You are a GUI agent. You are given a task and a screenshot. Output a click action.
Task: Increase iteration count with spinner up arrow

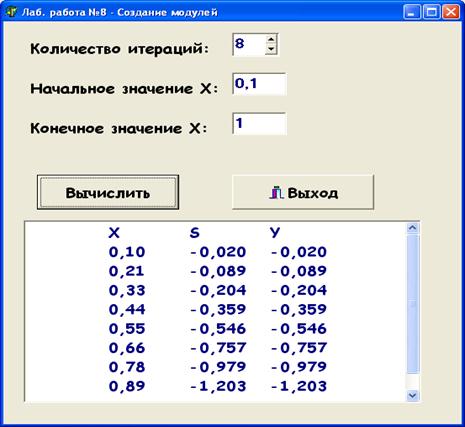(271, 39)
